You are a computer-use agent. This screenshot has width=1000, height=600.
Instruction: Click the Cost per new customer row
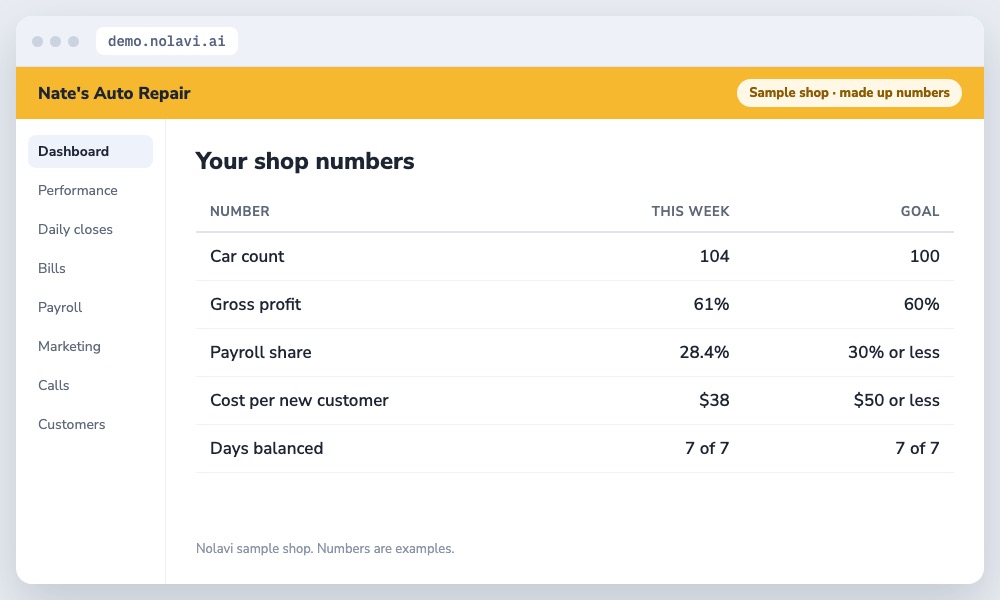tap(575, 400)
